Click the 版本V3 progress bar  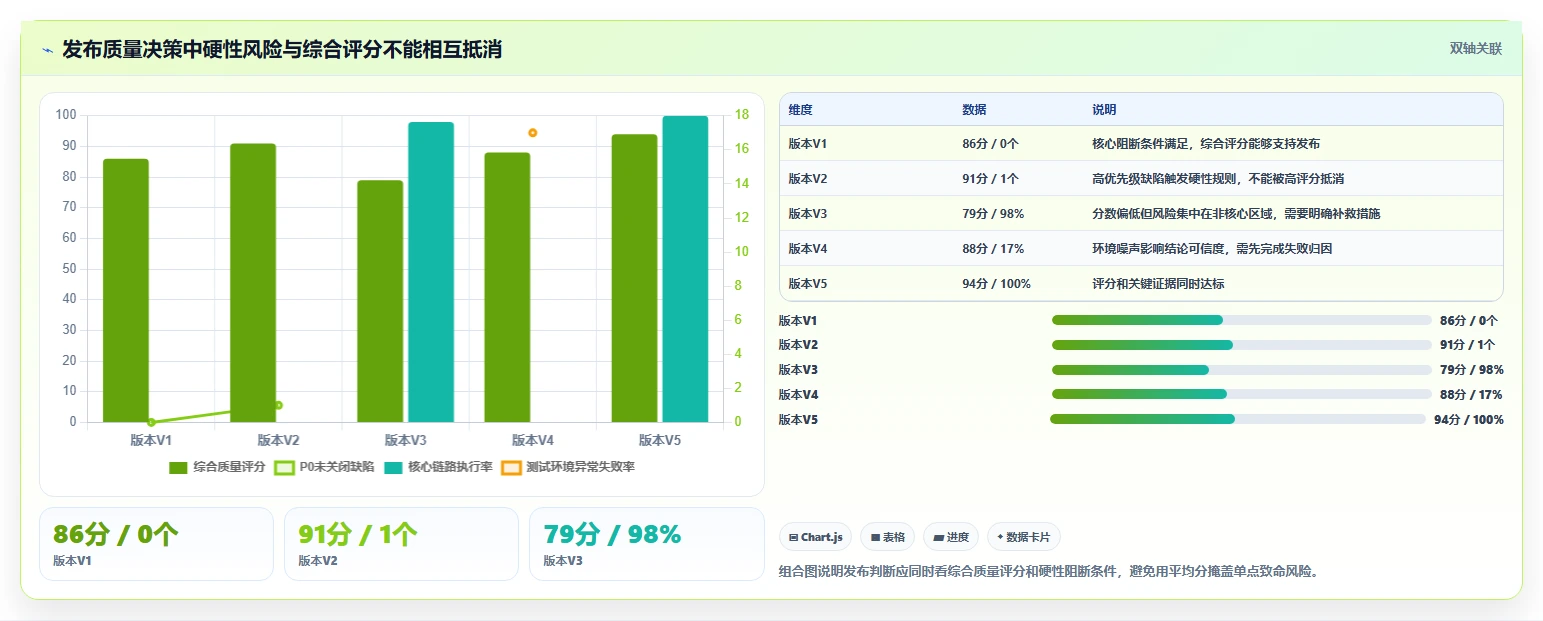pyautogui.click(x=1241, y=370)
